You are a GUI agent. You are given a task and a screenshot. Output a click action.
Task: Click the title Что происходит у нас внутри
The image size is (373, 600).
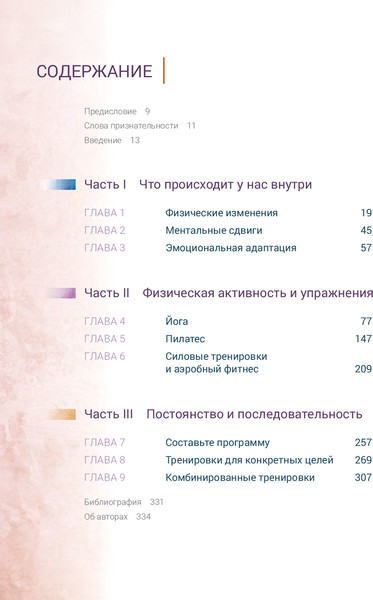[225, 184]
